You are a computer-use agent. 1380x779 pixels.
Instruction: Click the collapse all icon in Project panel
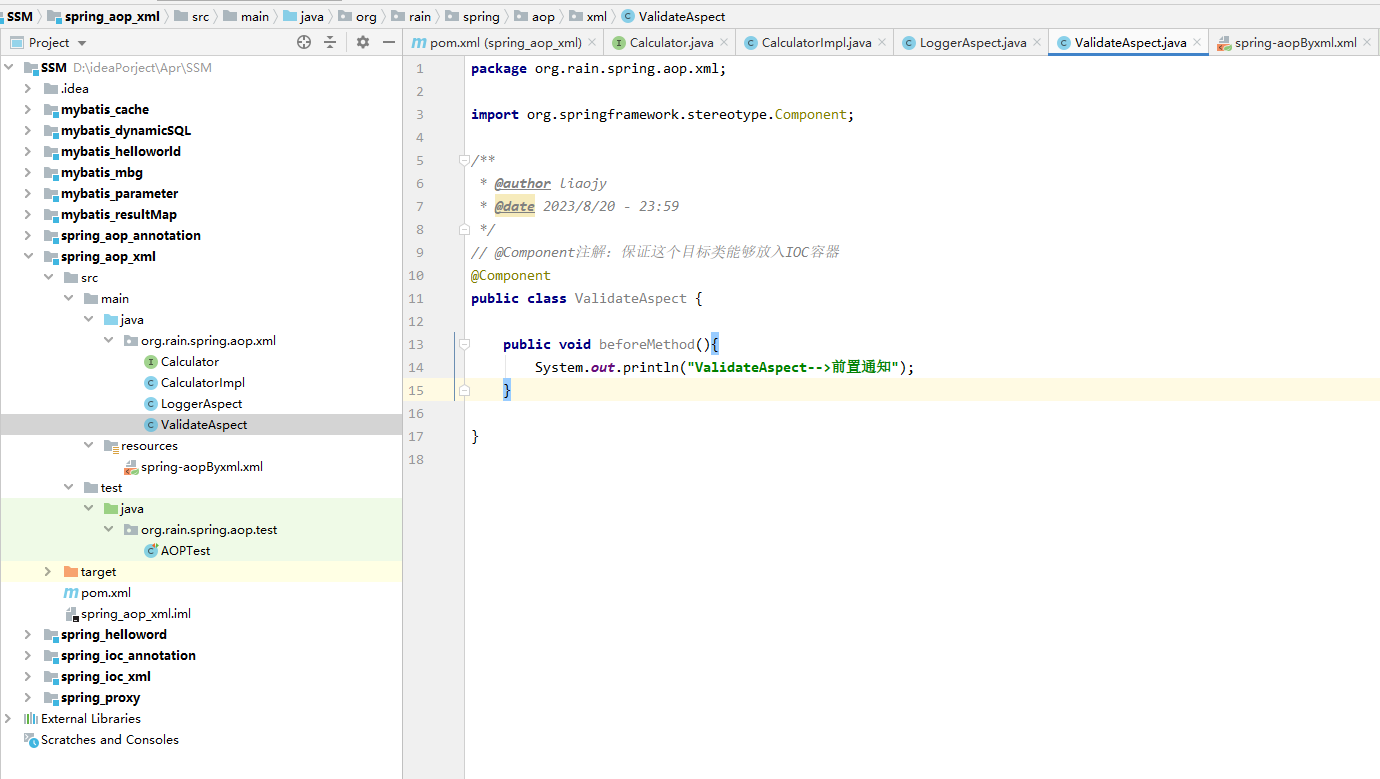(x=330, y=42)
